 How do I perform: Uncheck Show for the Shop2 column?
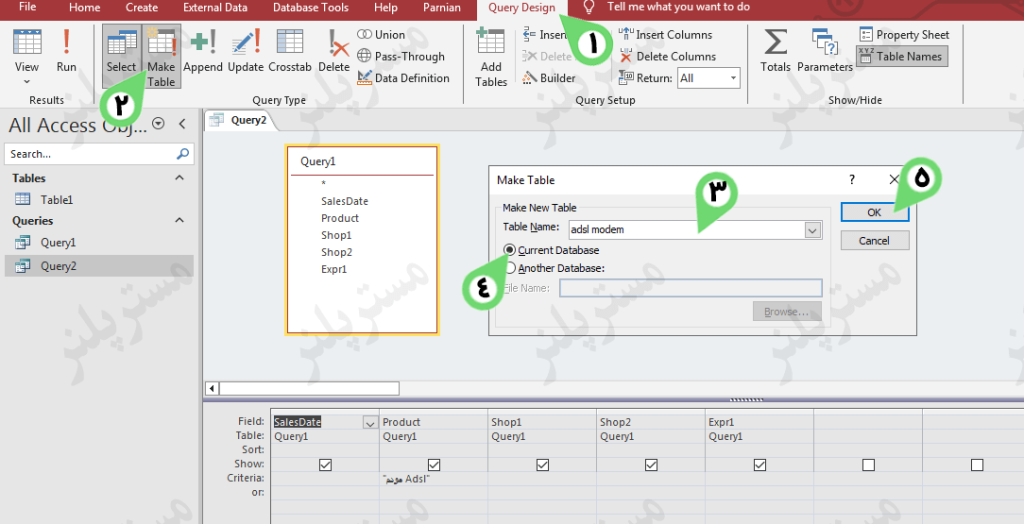651,465
